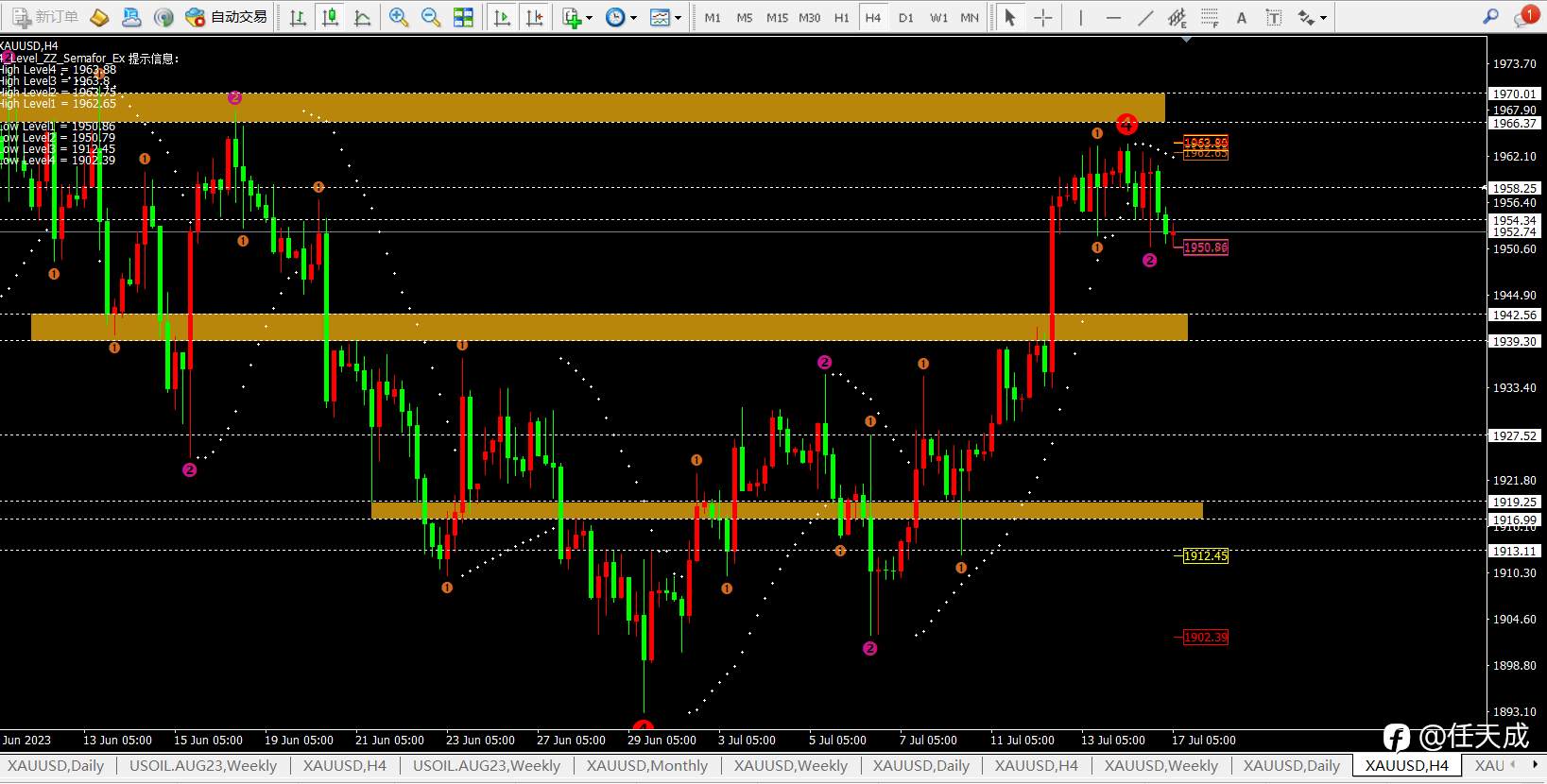Select the M5 timeframe
Viewport: 1547px width, 784px height.
(x=745, y=18)
